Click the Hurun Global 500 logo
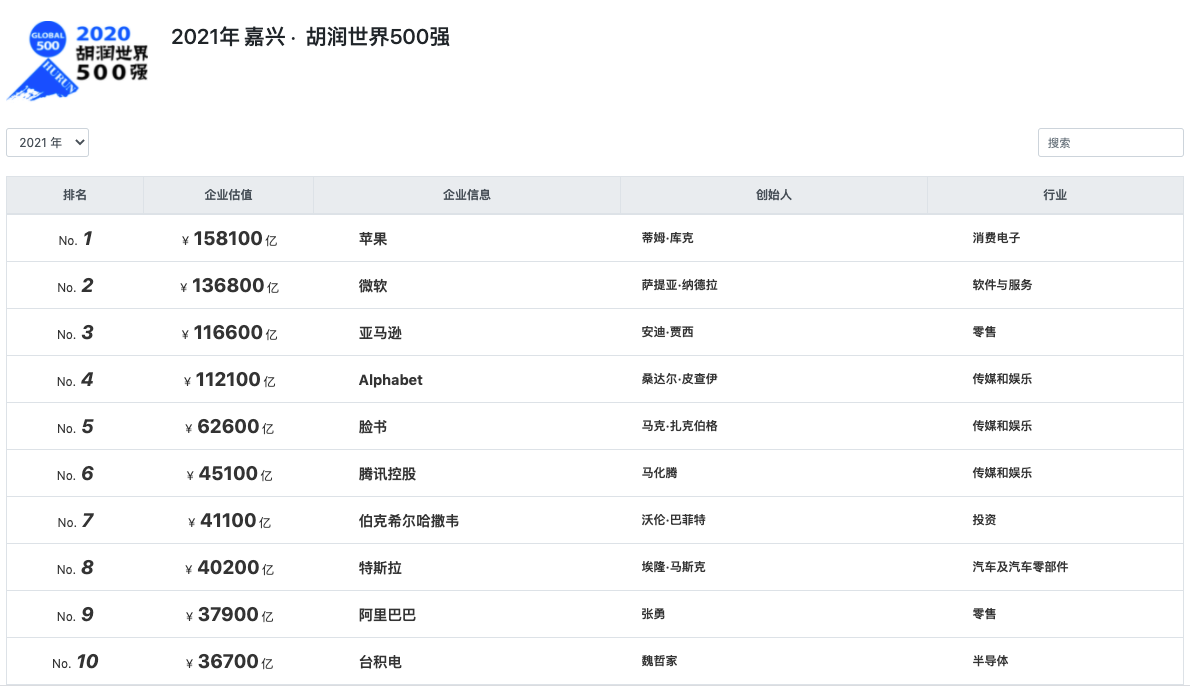The width and height of the screenshot is (1190, 687). 77,61
